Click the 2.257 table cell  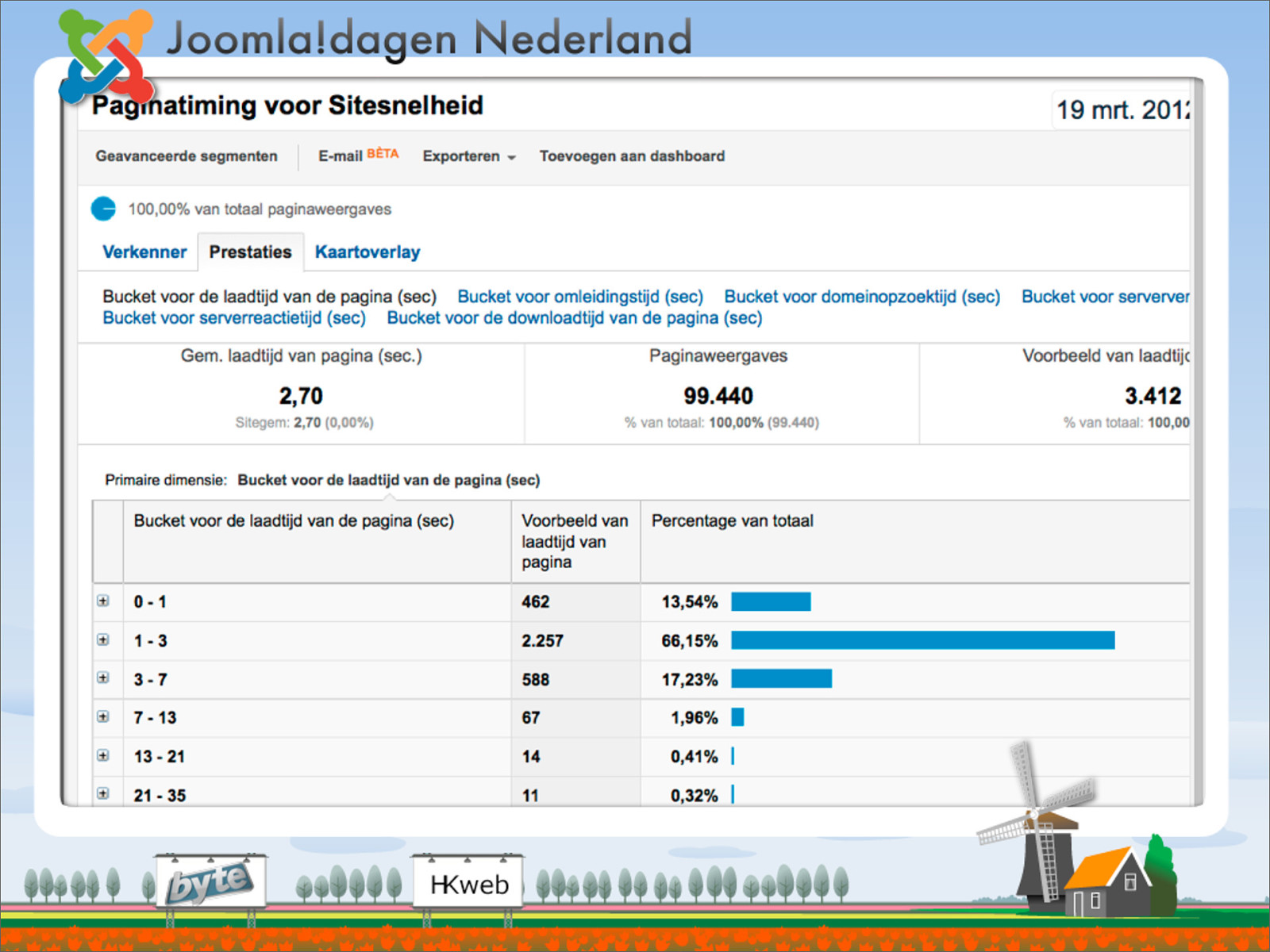click(542, 641)
